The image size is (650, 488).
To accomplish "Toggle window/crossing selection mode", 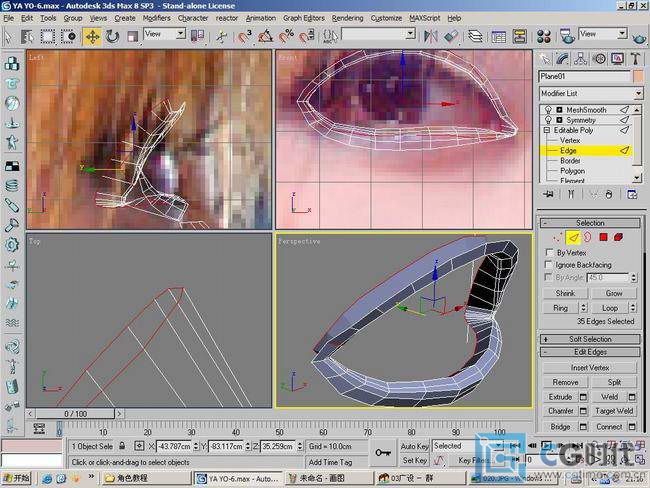I will (x=68, y=36).
